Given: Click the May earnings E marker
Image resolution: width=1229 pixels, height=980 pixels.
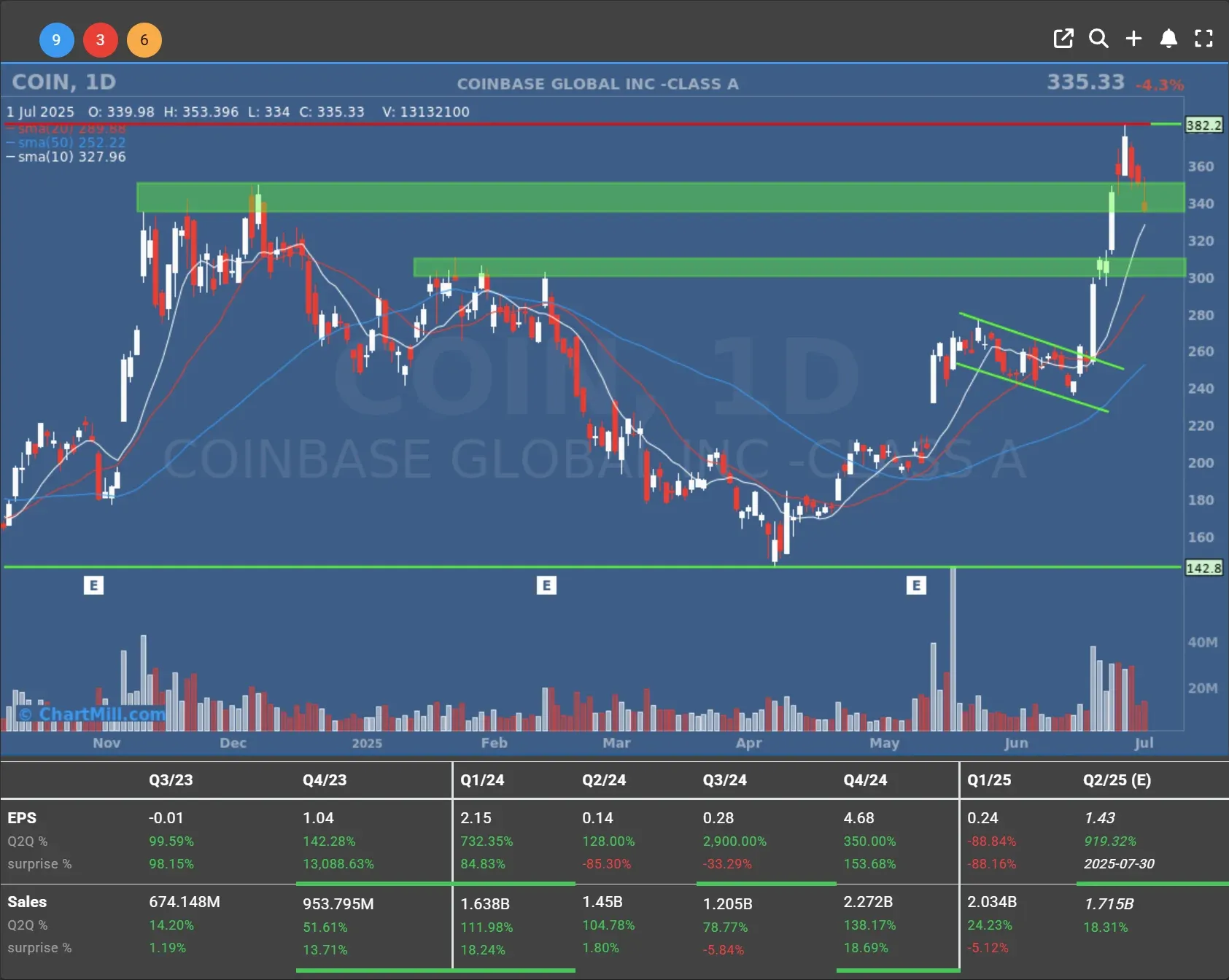Looking at the screenshot, I should [x=916, y=585].
